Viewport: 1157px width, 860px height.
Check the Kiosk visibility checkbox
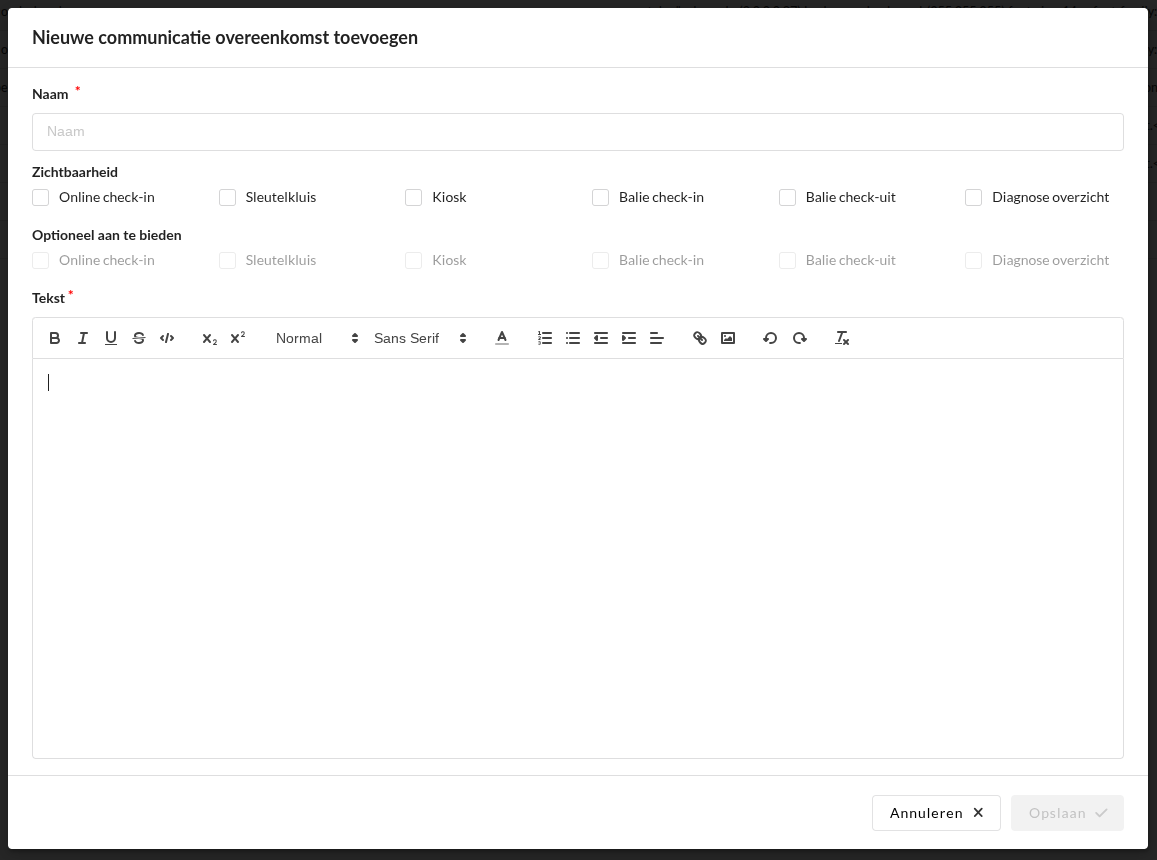coord(414,198)
